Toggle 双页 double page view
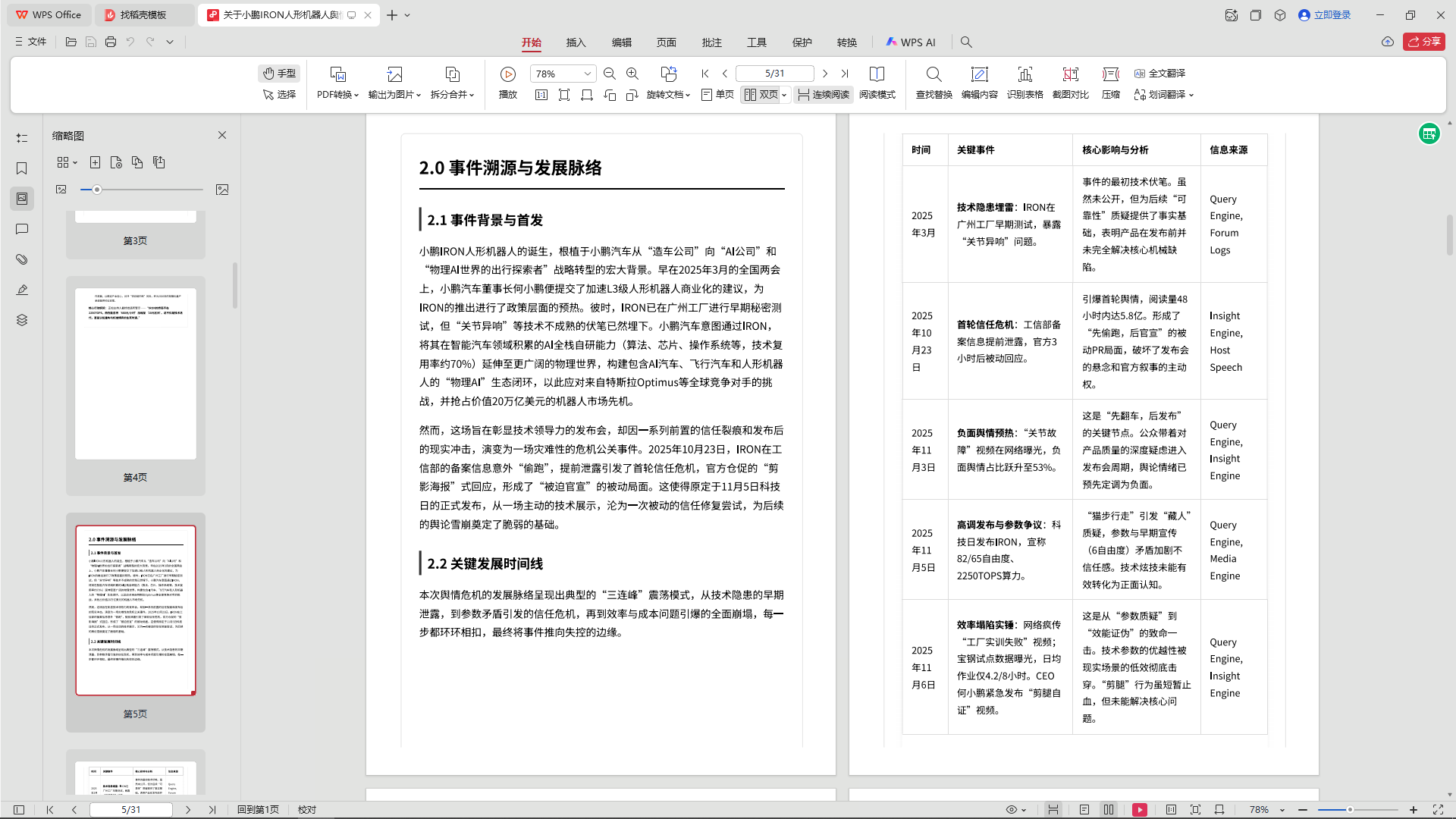Screen dimensions: 1456x819 click(x=761, y=95)
